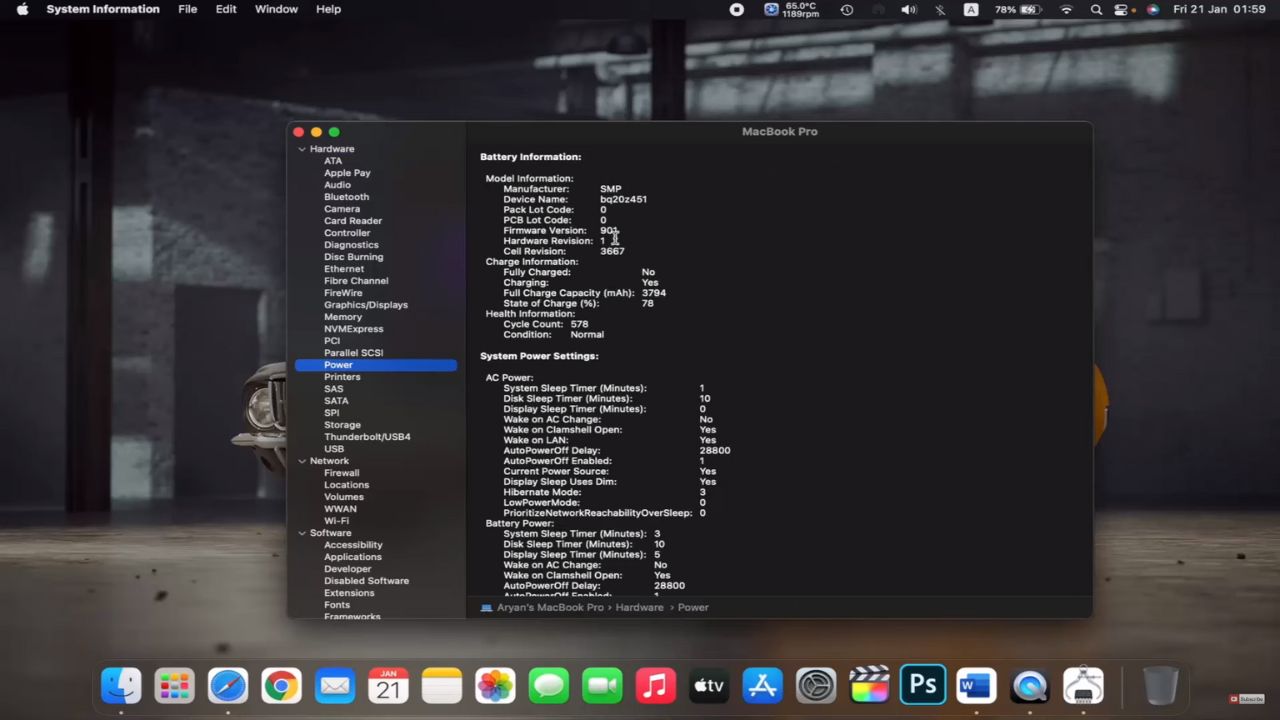Viewport: 1280px width, 720px height.
Task: Open Control Center in the menu bar
Action: coord(1121,10)
